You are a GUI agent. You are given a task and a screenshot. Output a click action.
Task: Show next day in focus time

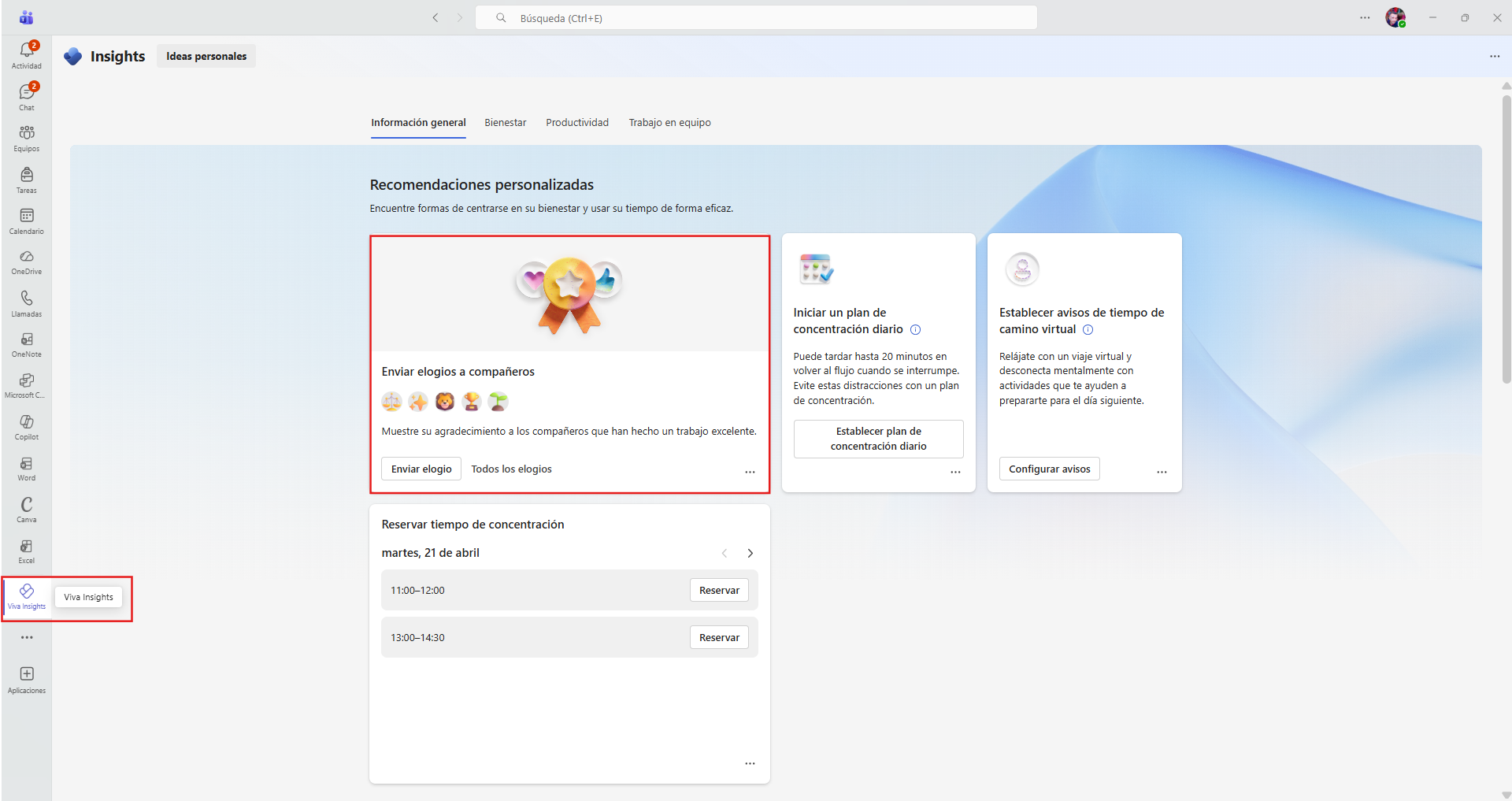pos(750,553)
